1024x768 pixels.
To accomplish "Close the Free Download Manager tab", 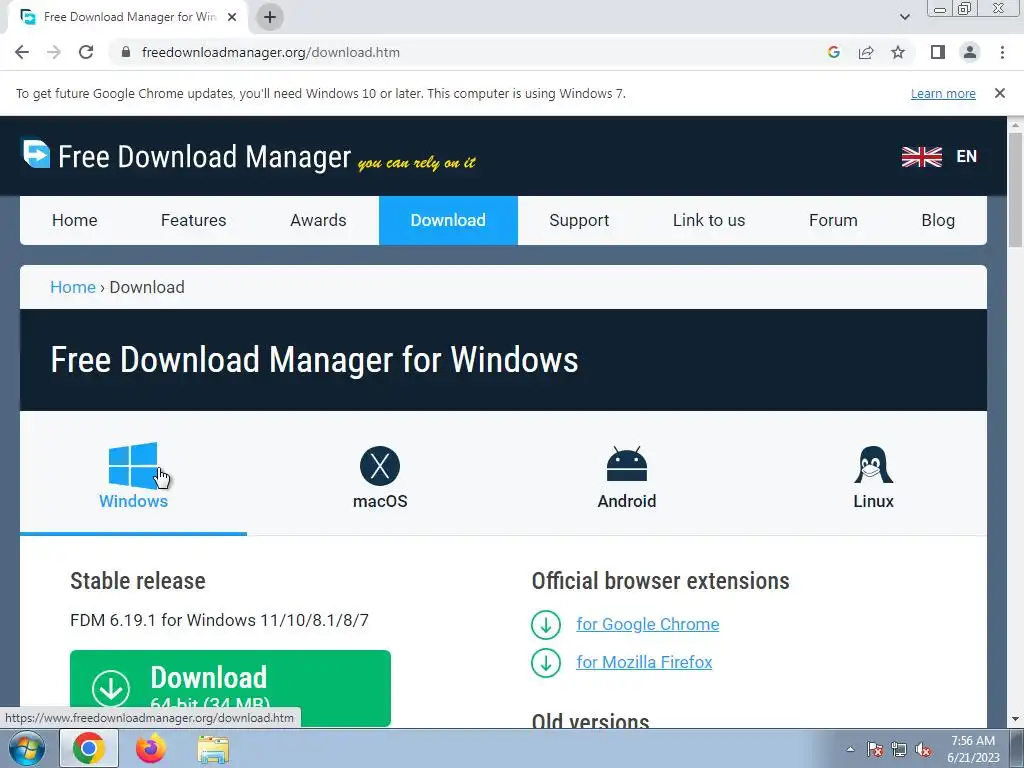I will click(x=232, y=17).
